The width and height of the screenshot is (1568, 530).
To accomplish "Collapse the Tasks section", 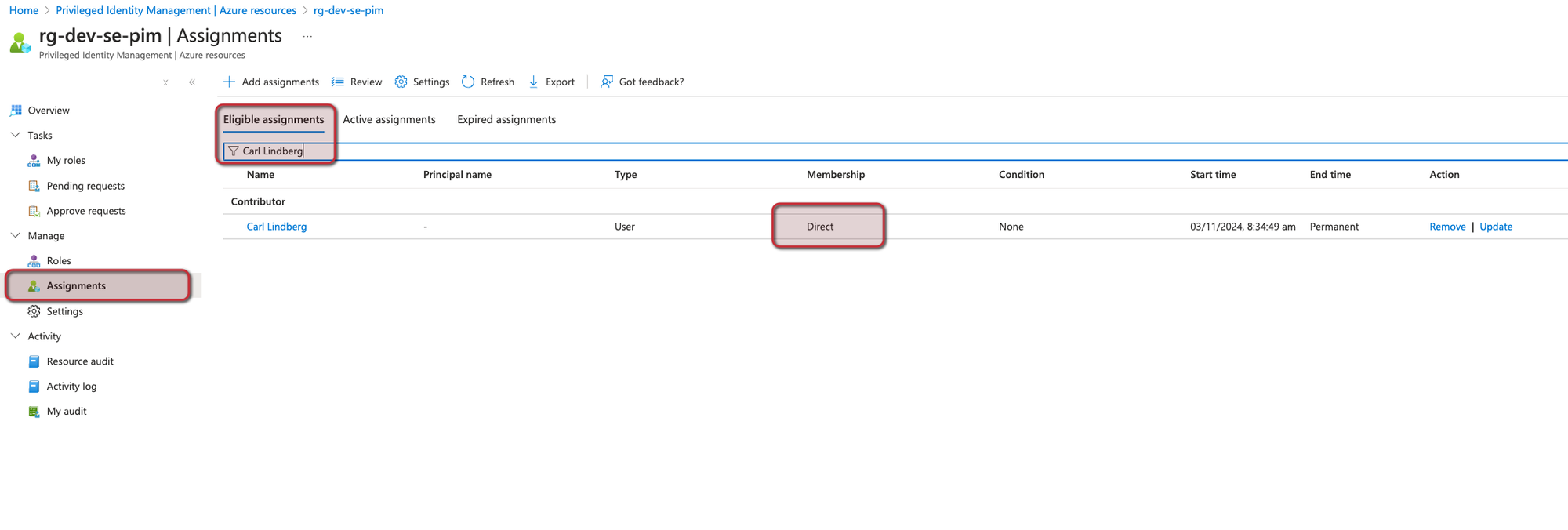I will click(x=15, y=135).
